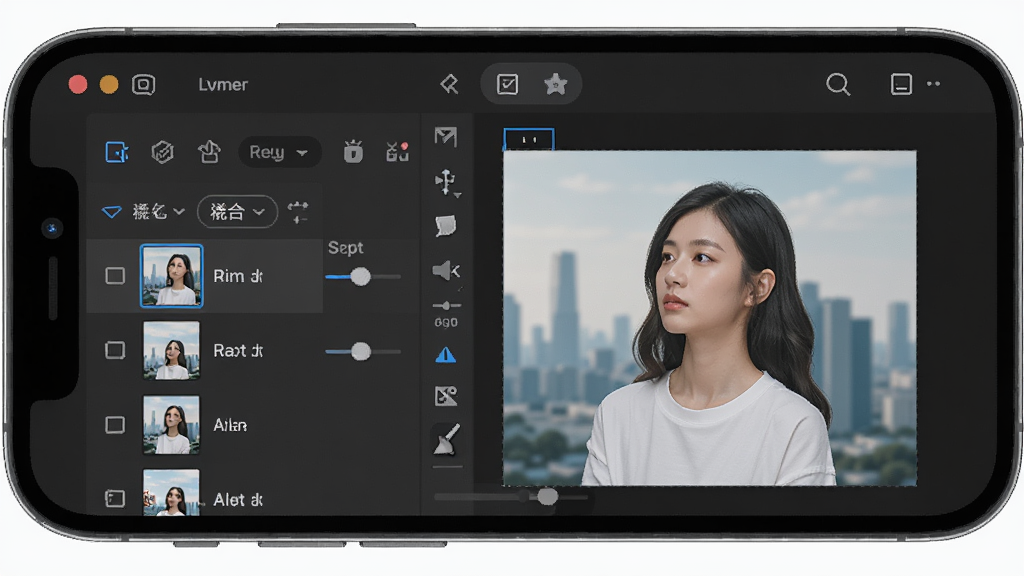Select the image crop tool icon
The width and height of the screenshot is (1024, 576).
[446, 396]
